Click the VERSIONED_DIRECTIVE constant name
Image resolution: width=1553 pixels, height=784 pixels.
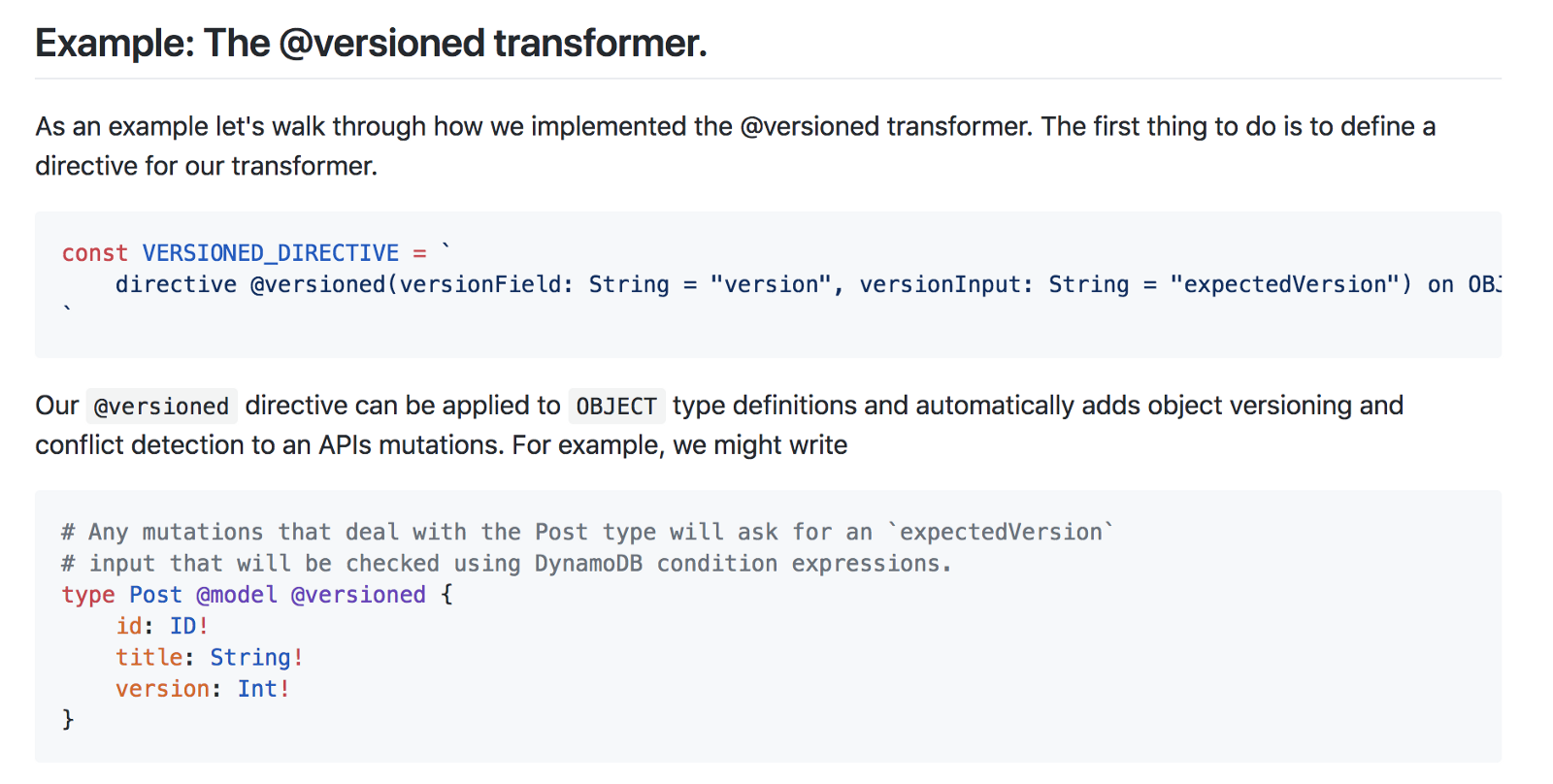tap(270, 253)
